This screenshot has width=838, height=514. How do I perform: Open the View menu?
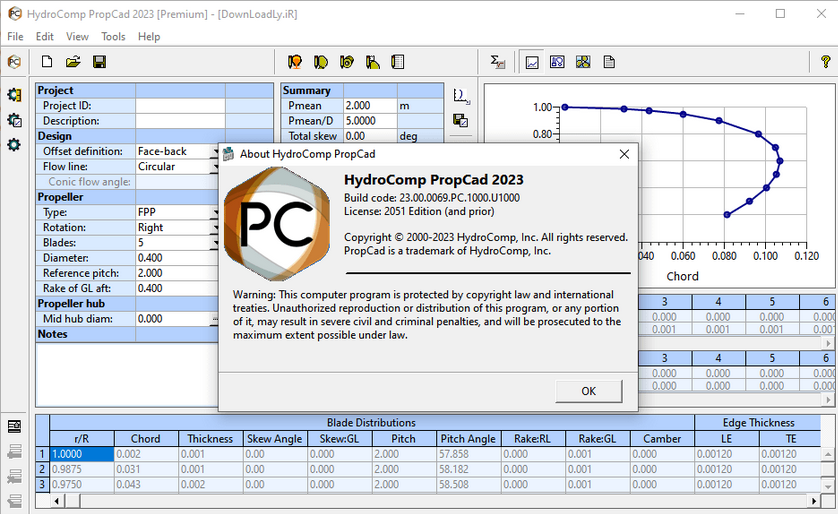pyautogui.click(x=77, y=36)
